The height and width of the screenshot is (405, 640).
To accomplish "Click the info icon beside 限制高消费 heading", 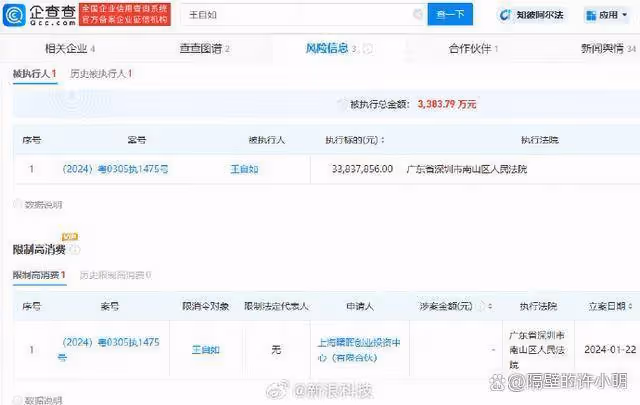I will coord(74,249).
